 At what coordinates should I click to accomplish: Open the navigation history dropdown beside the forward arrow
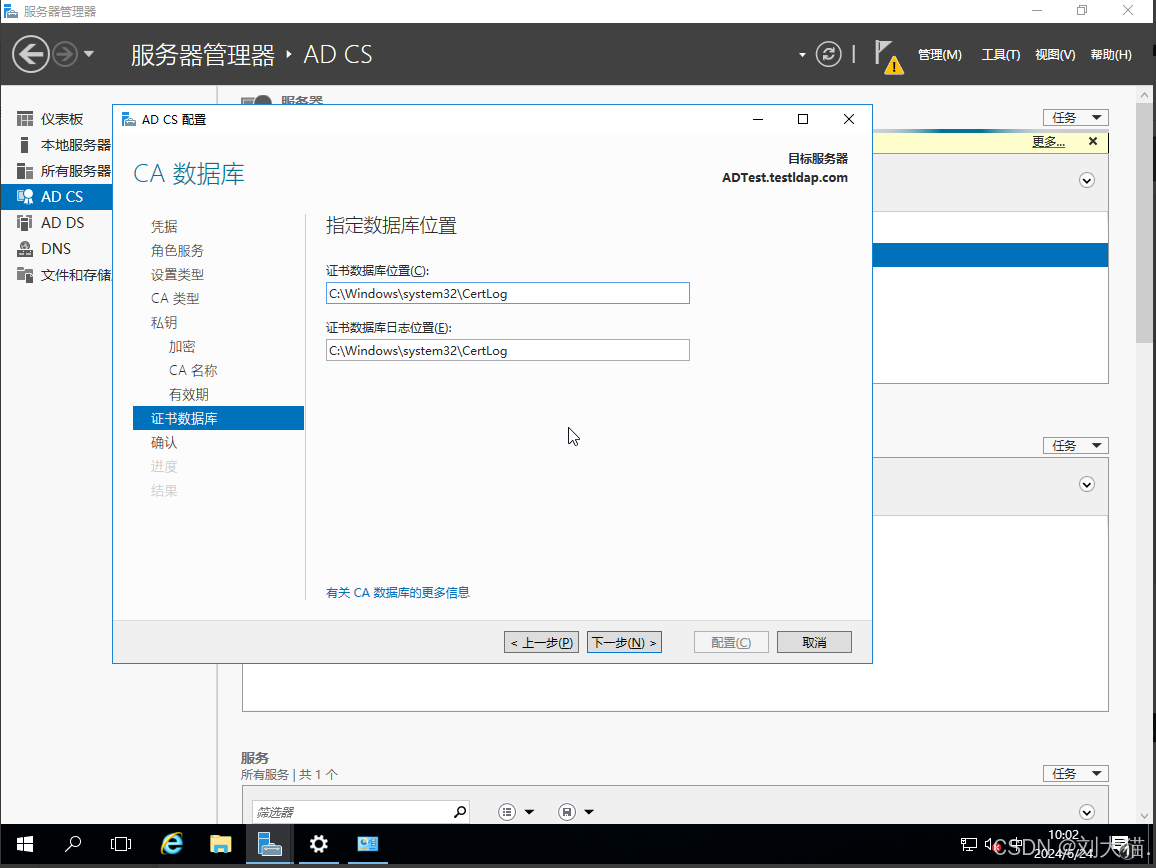point(88,54)
